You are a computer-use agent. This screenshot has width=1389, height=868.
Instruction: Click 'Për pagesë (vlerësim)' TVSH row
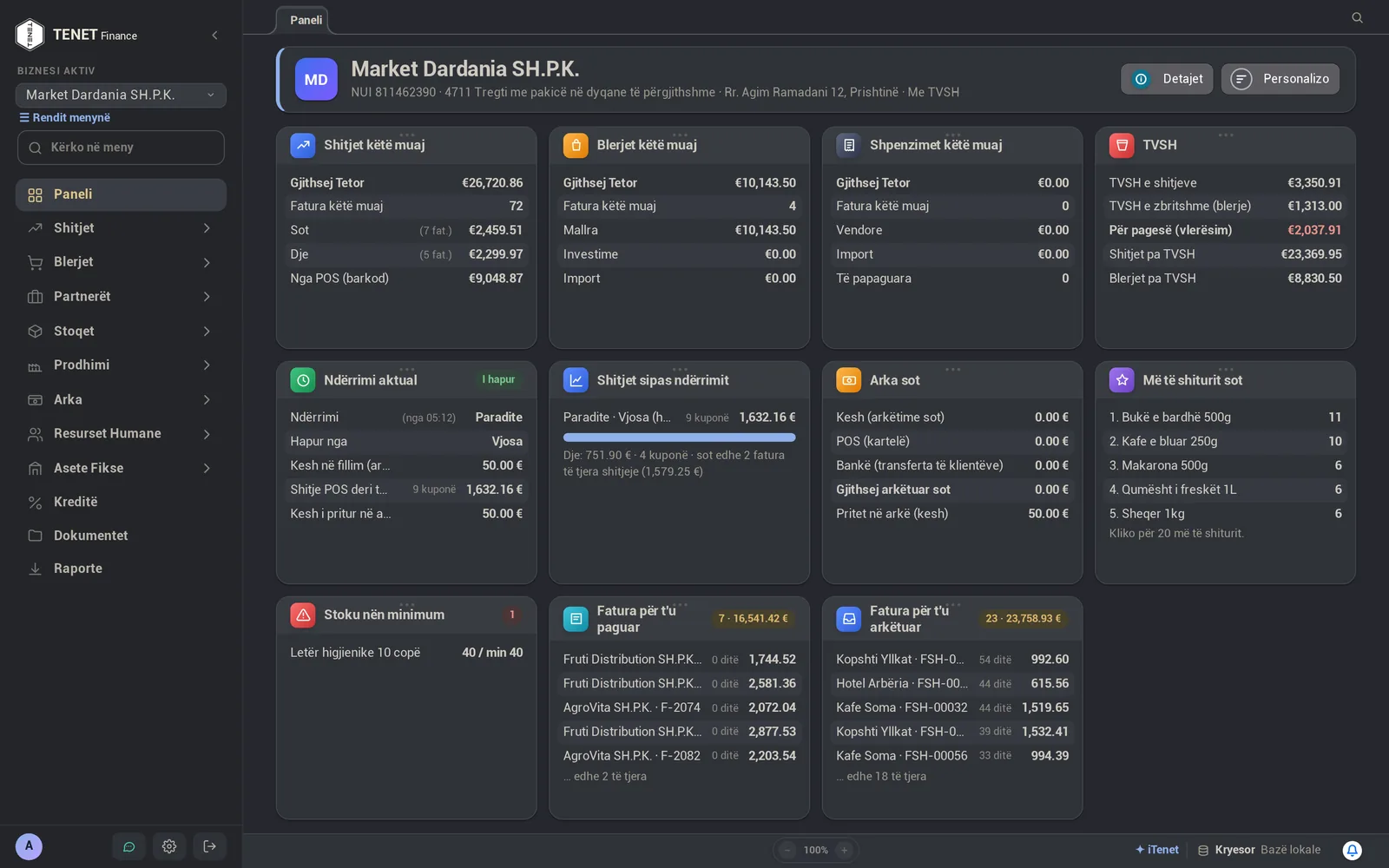point(1225,230)
